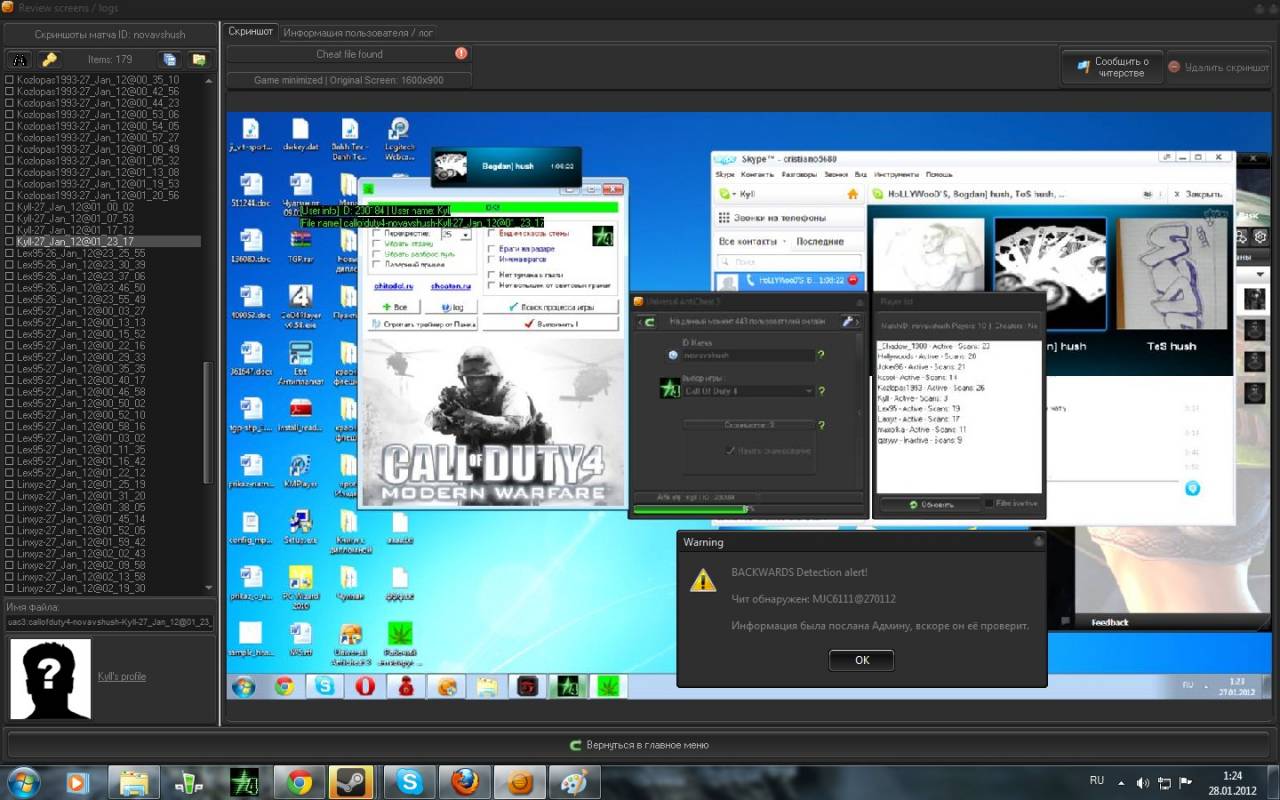Open the Windows Start menu

(24, 782)
